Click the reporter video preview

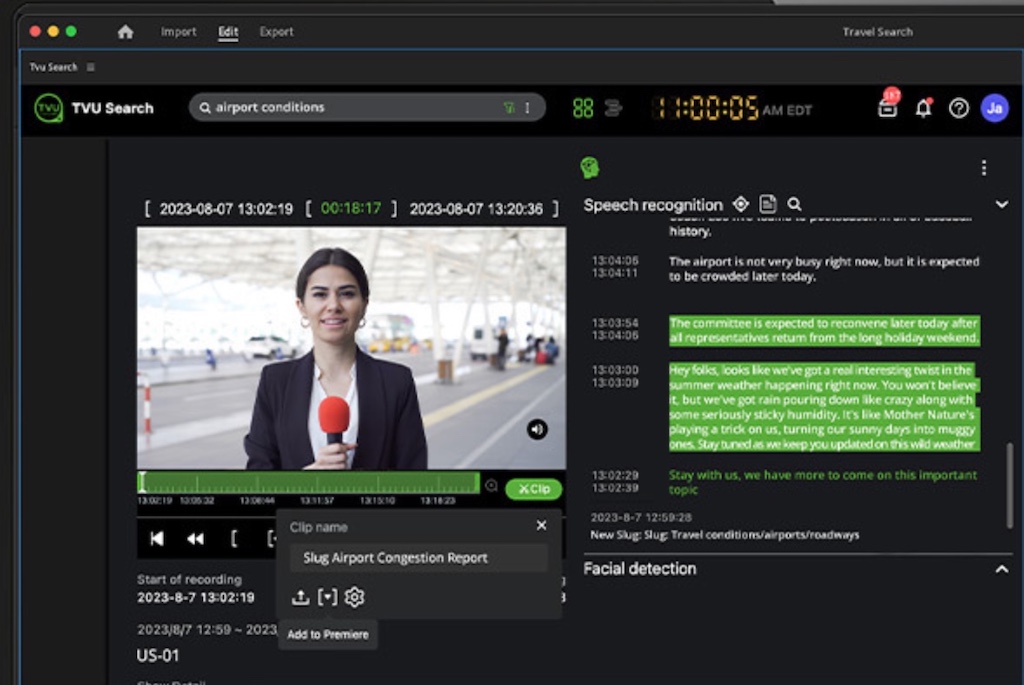tap(351, 348)
